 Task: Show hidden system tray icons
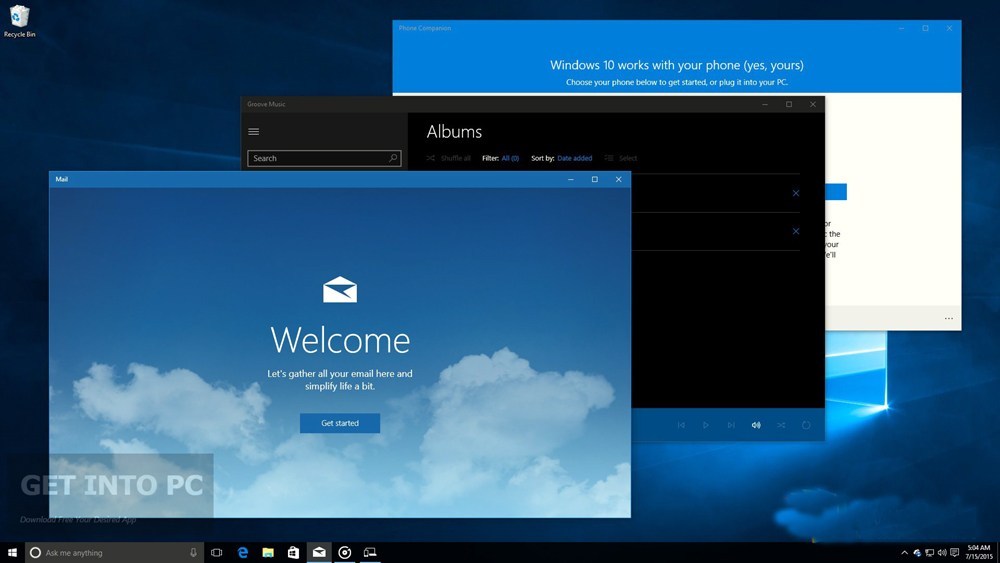click(904, 553)
